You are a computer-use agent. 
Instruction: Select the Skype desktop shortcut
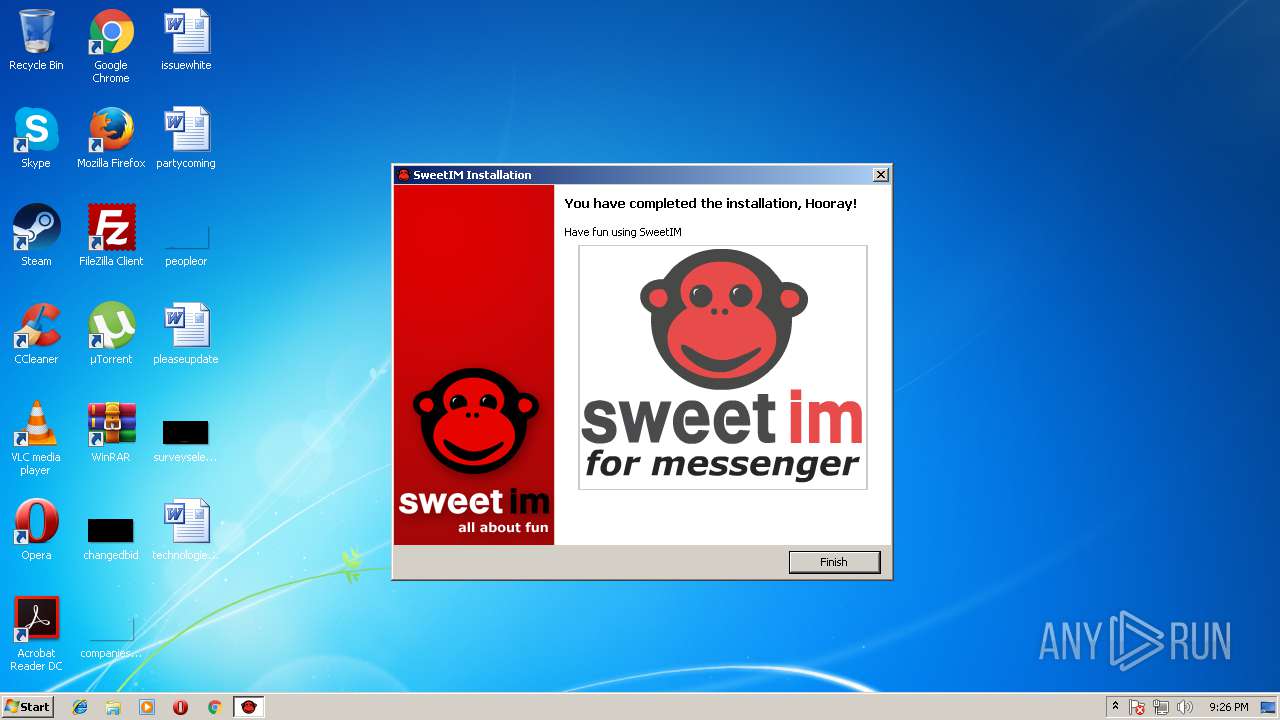pyautogui.click(x=36, y=139)
